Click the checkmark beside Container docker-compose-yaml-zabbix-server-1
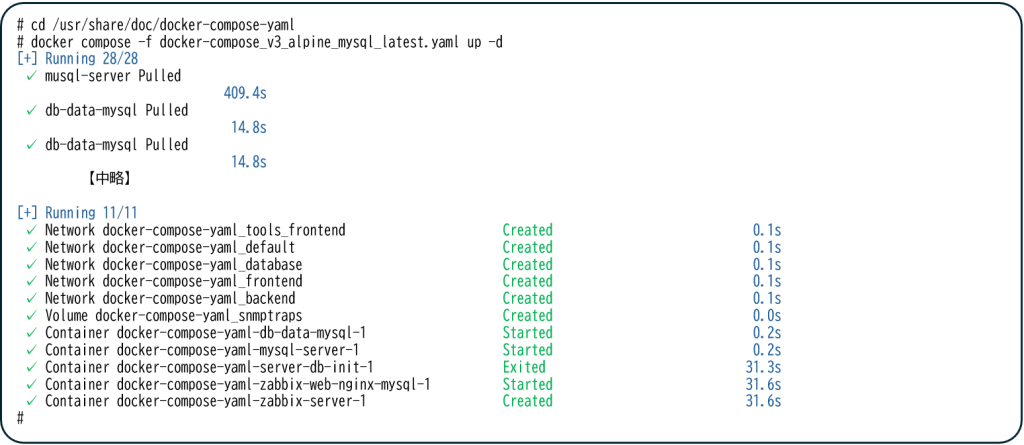This screenshot has height=445, width=1024. point(32,401)
